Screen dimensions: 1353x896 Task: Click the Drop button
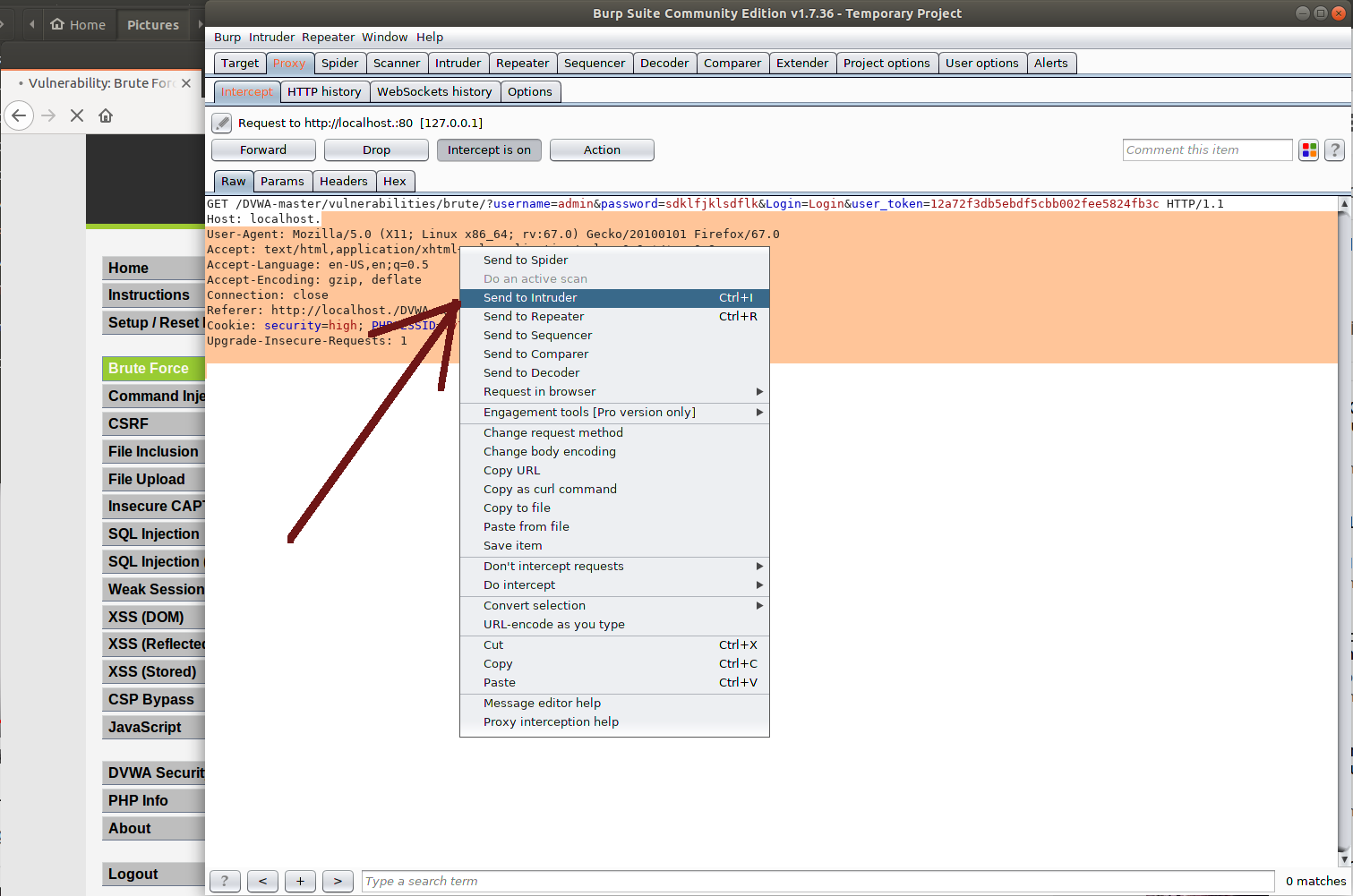pos(376,150)
